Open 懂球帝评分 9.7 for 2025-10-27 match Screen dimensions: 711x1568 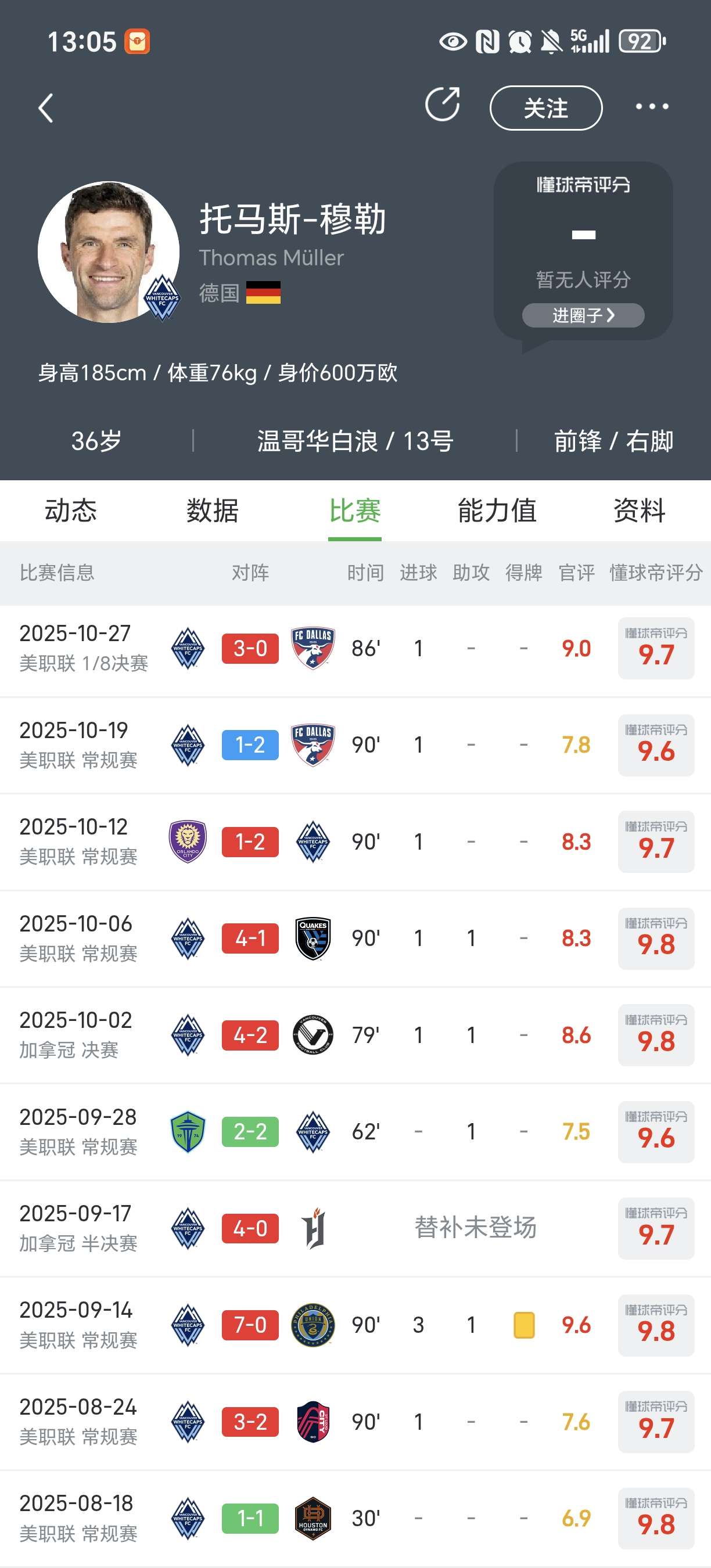point(656,648)
